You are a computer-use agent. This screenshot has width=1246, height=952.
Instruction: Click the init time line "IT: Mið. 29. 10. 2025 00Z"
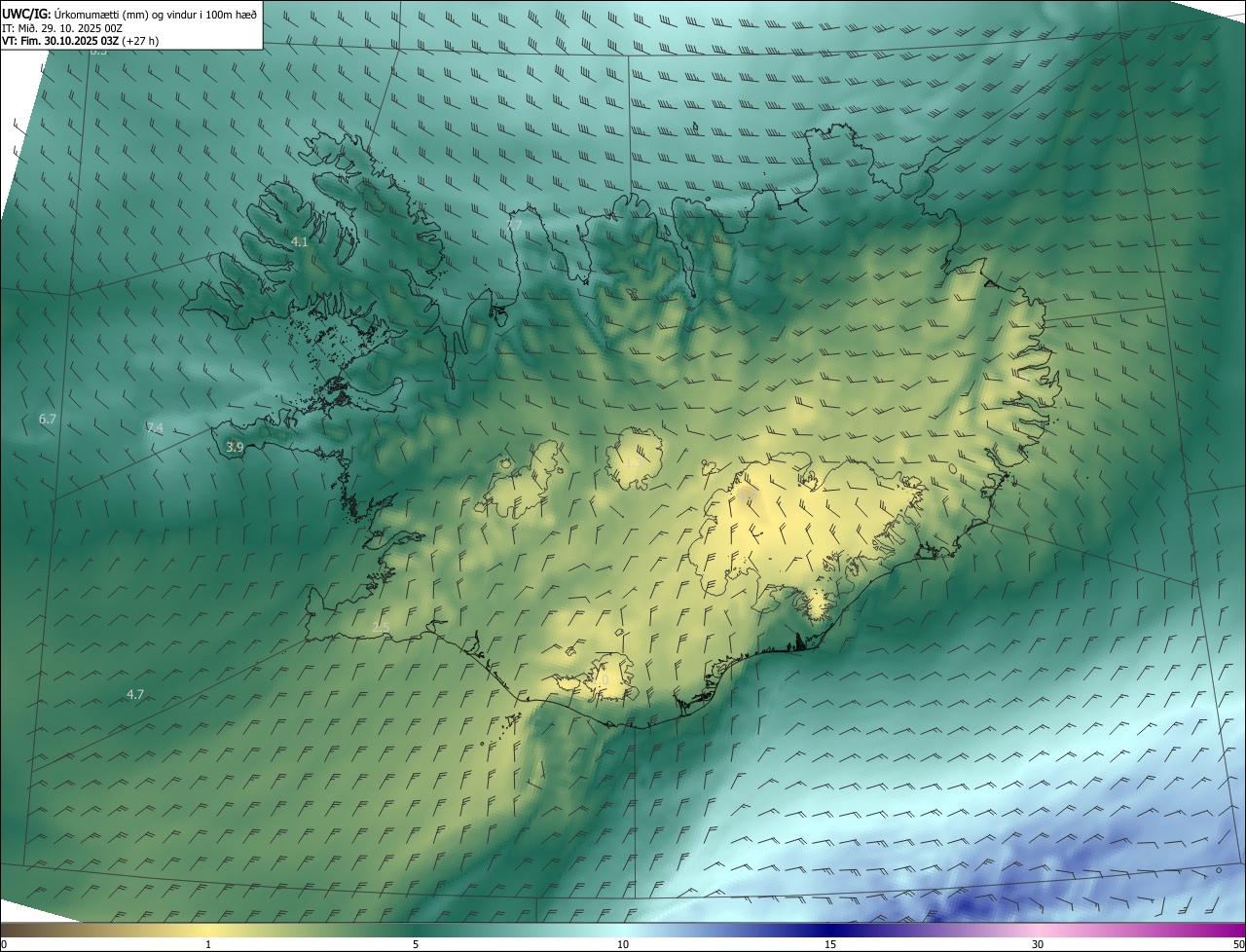point(61,28)
